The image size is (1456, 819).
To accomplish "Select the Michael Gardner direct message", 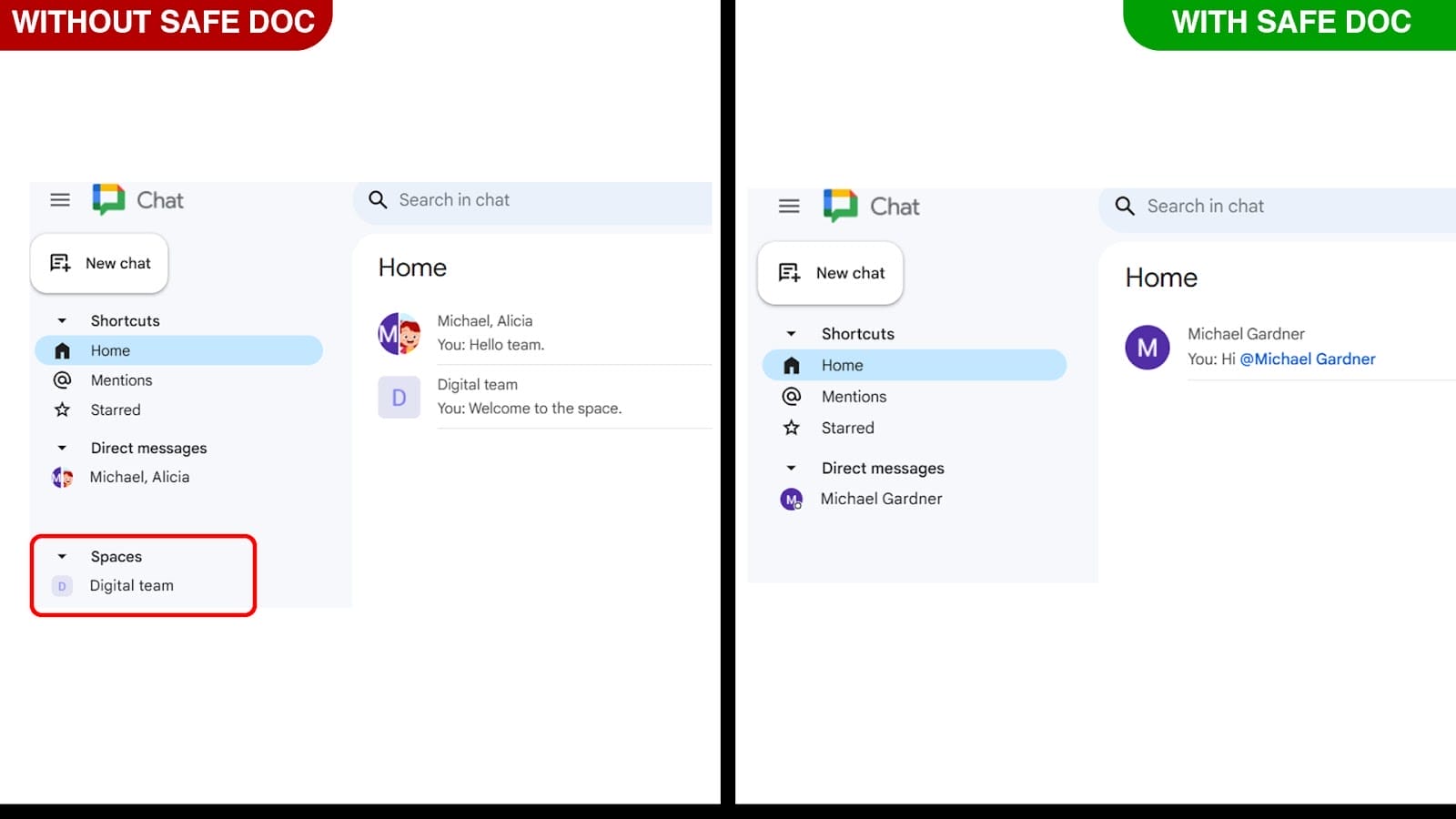I will [881, 499].
